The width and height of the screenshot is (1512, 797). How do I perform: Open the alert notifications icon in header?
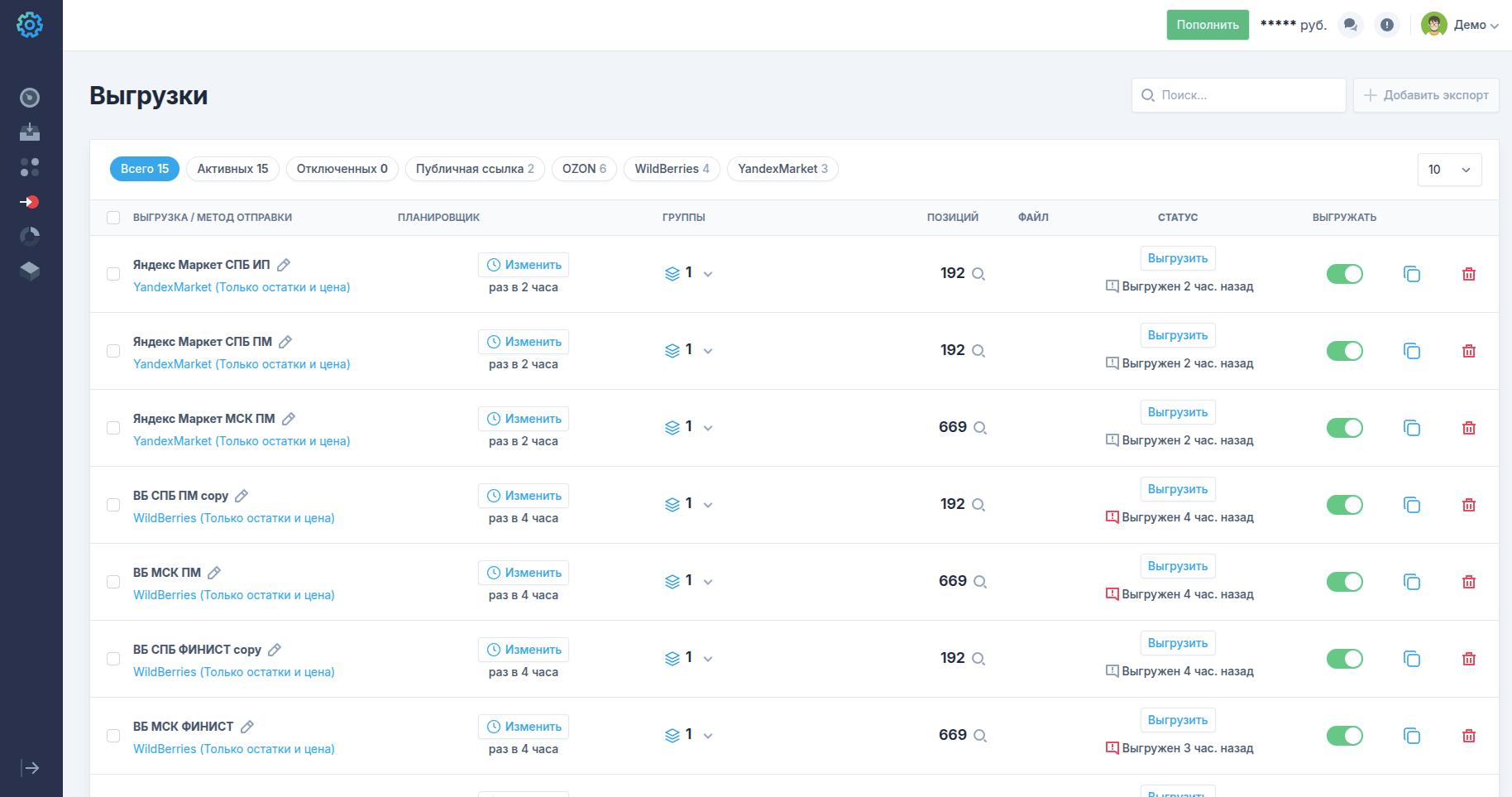coord(1387,25)
